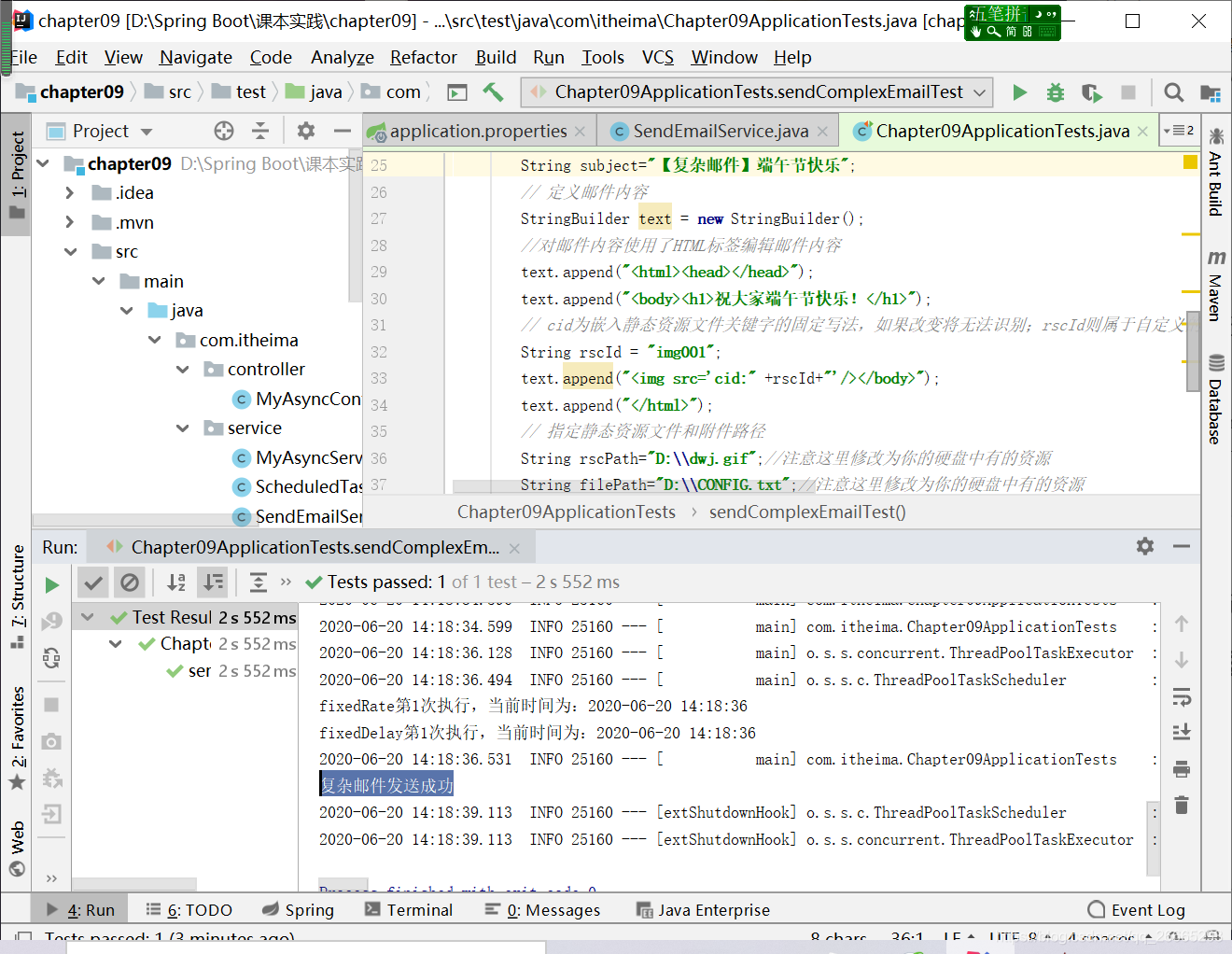Toggle the Favorites tool window stripe

point(17,738)
